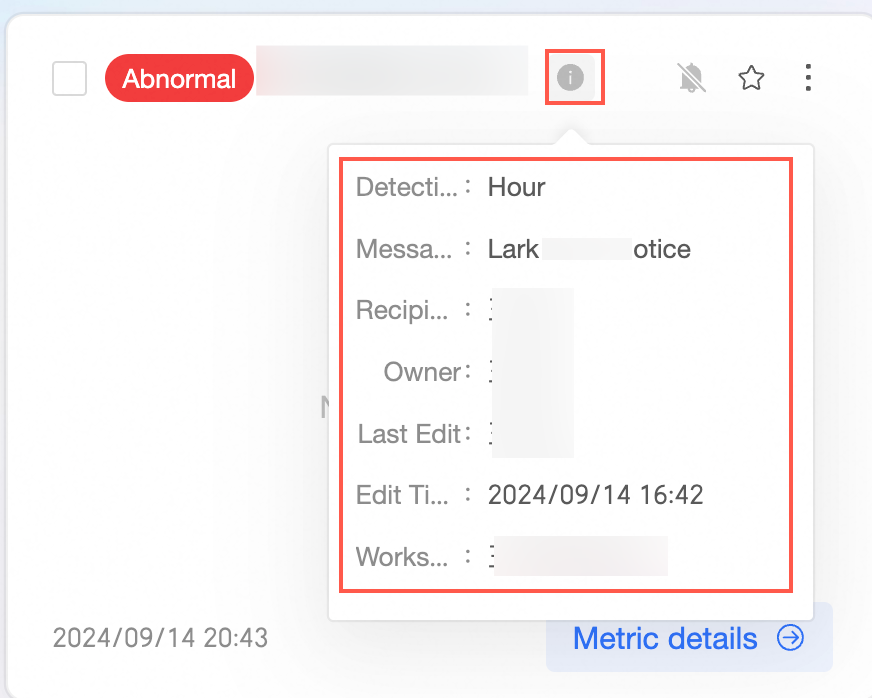Click the truncated Works... label
This screenshot has width=872, height=698.
(402, 556)
